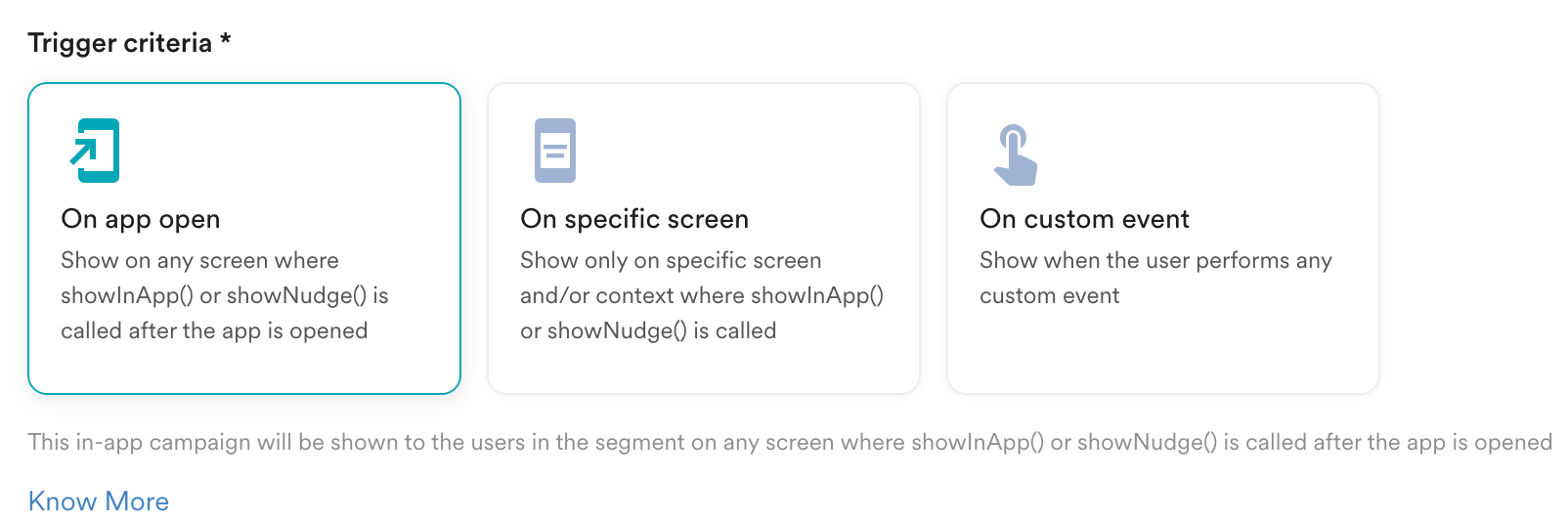Click the 'On specific screen' heading
The image size is (1568, 524).
coord(634,219)
